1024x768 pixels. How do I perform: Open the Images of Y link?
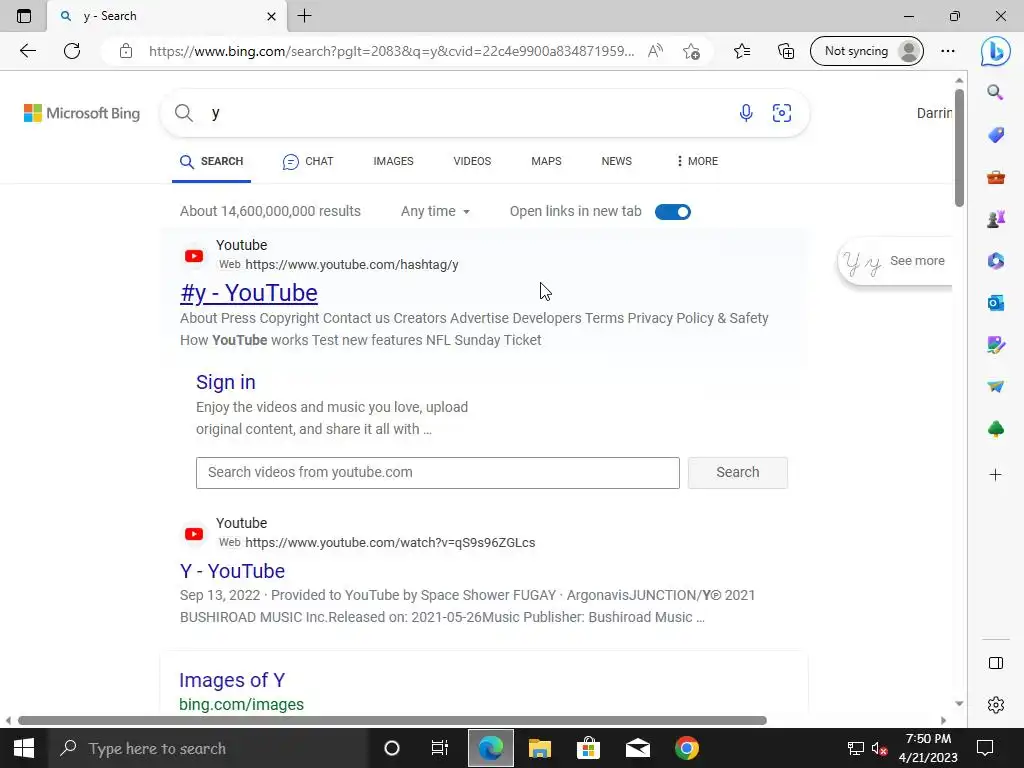pyautogui.click(x=232, y=680)
